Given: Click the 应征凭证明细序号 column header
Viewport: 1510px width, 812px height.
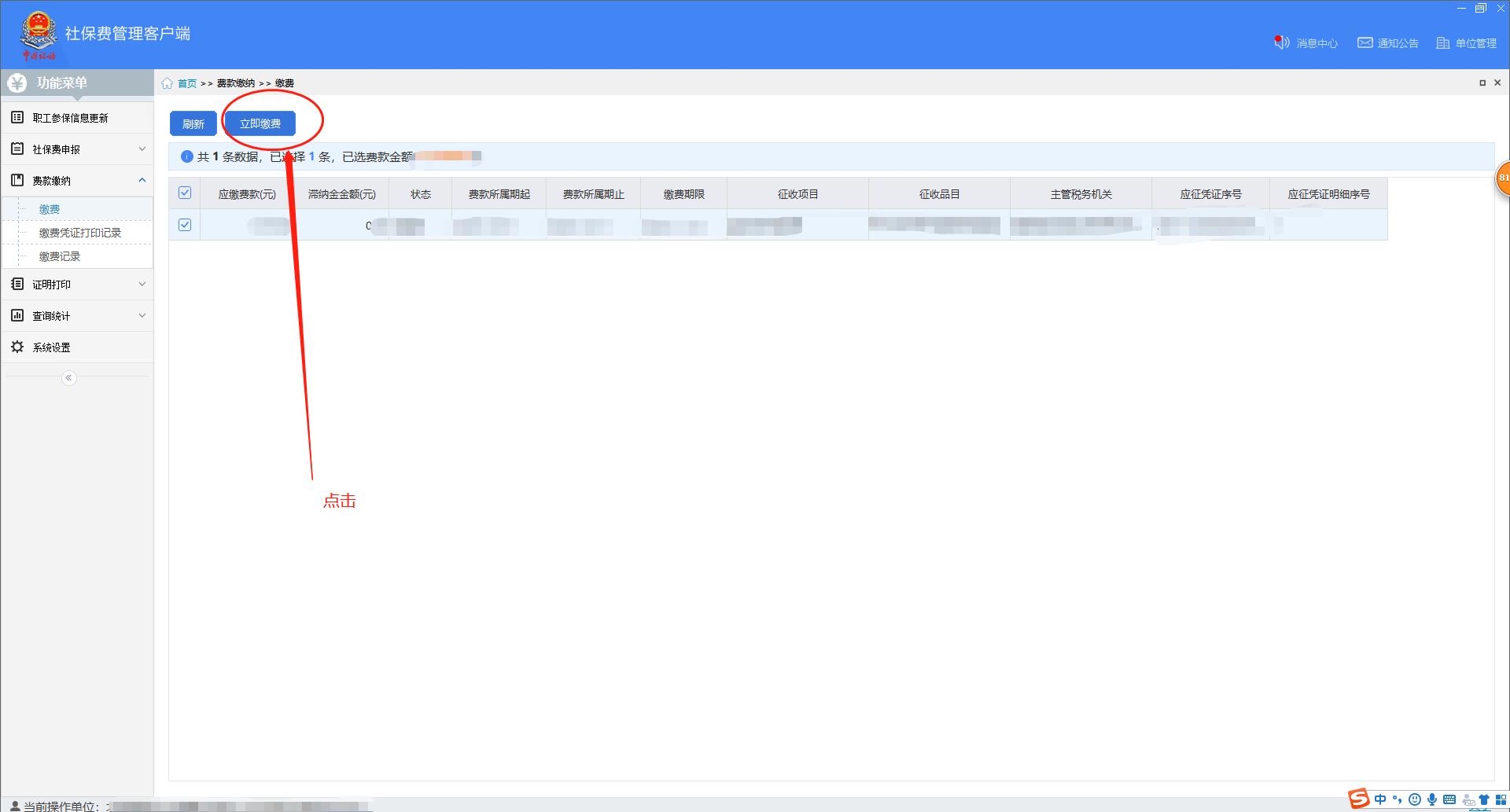Looking at the screenshot, I should 1329,194.
